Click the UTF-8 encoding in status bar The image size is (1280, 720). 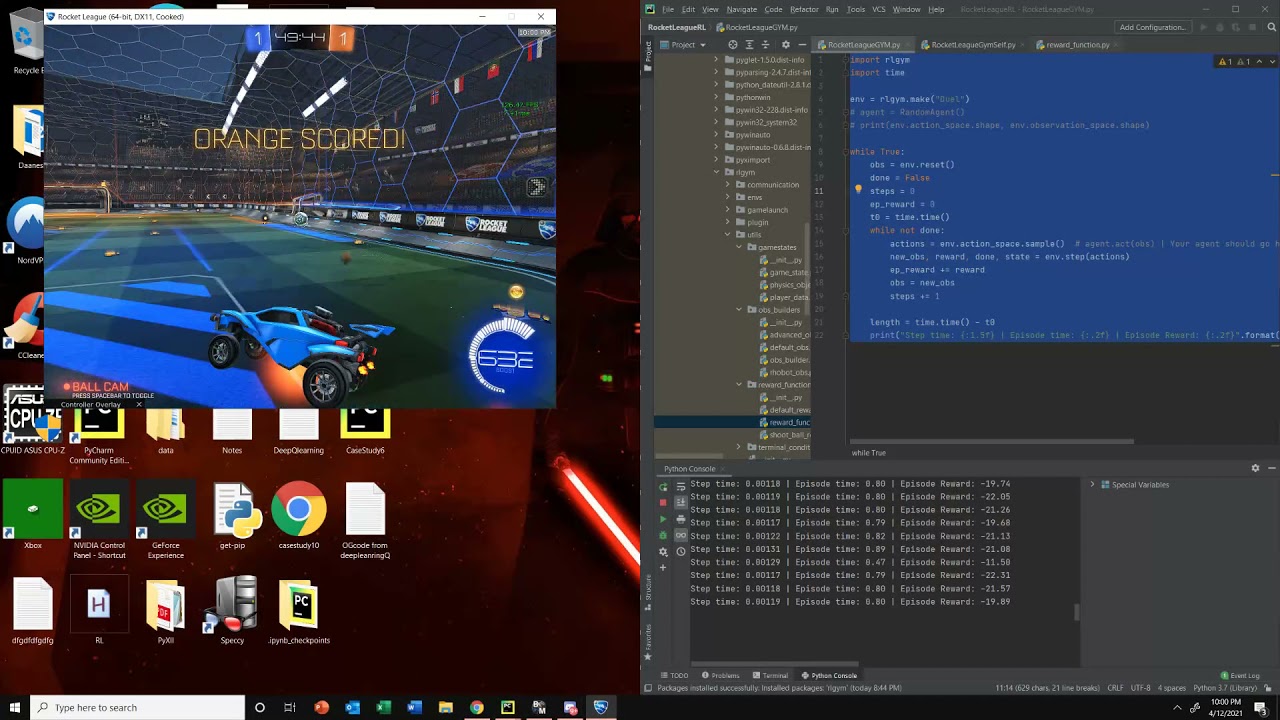point(1141,688)
